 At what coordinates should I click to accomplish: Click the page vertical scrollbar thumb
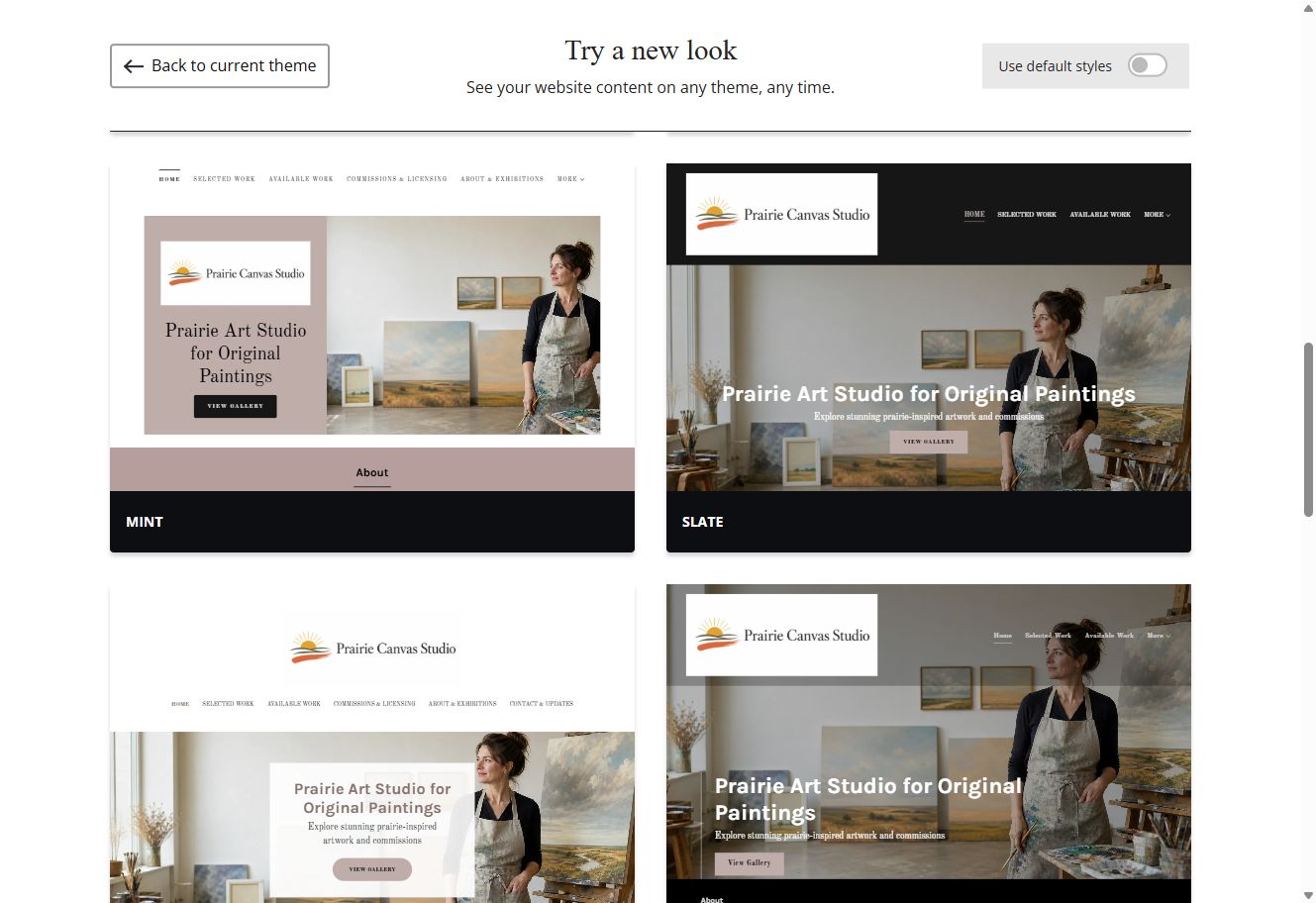click(x=1308, y=429)
